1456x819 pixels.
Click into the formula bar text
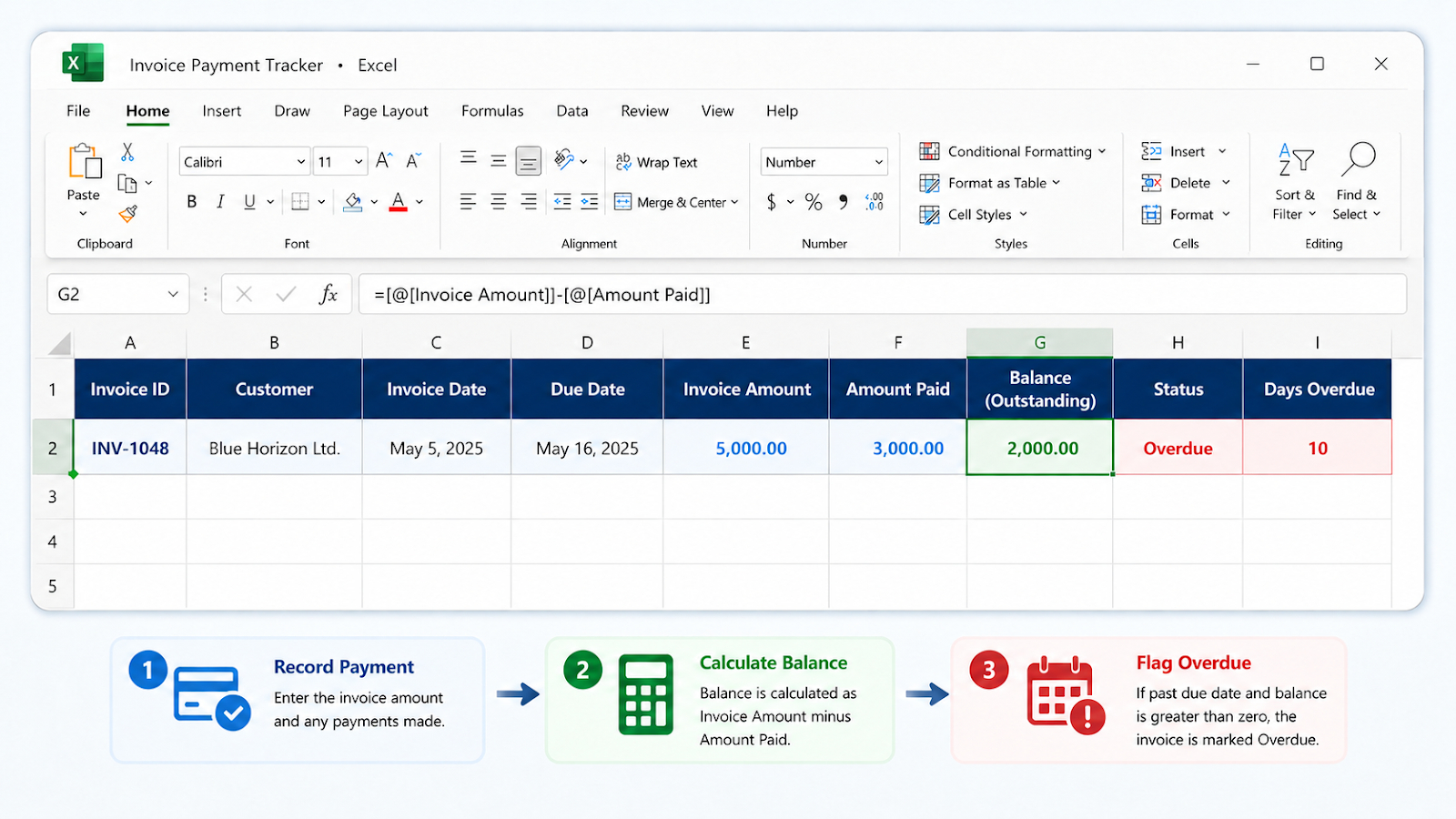[883, 294]
